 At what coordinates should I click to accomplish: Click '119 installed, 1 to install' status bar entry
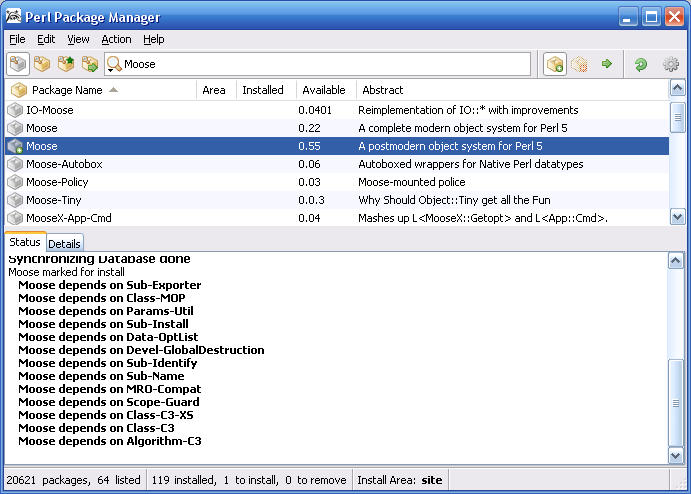tap(249, 480)
